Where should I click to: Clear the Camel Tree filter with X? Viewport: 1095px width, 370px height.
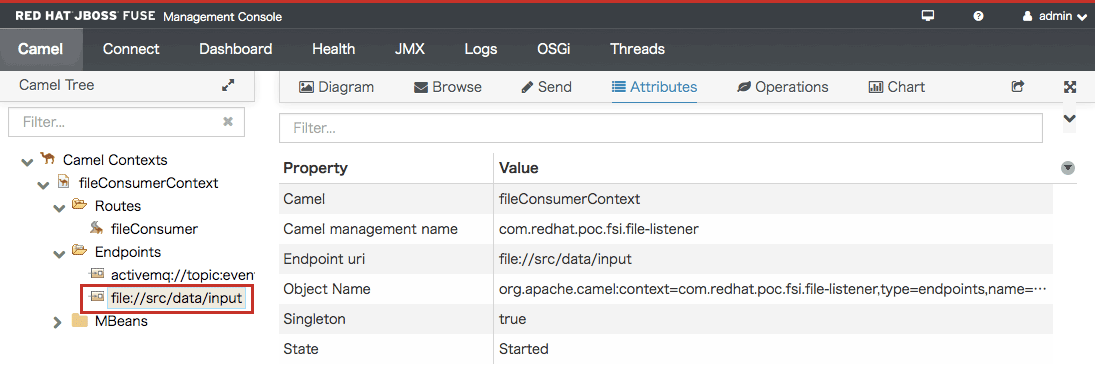(228, 121)
